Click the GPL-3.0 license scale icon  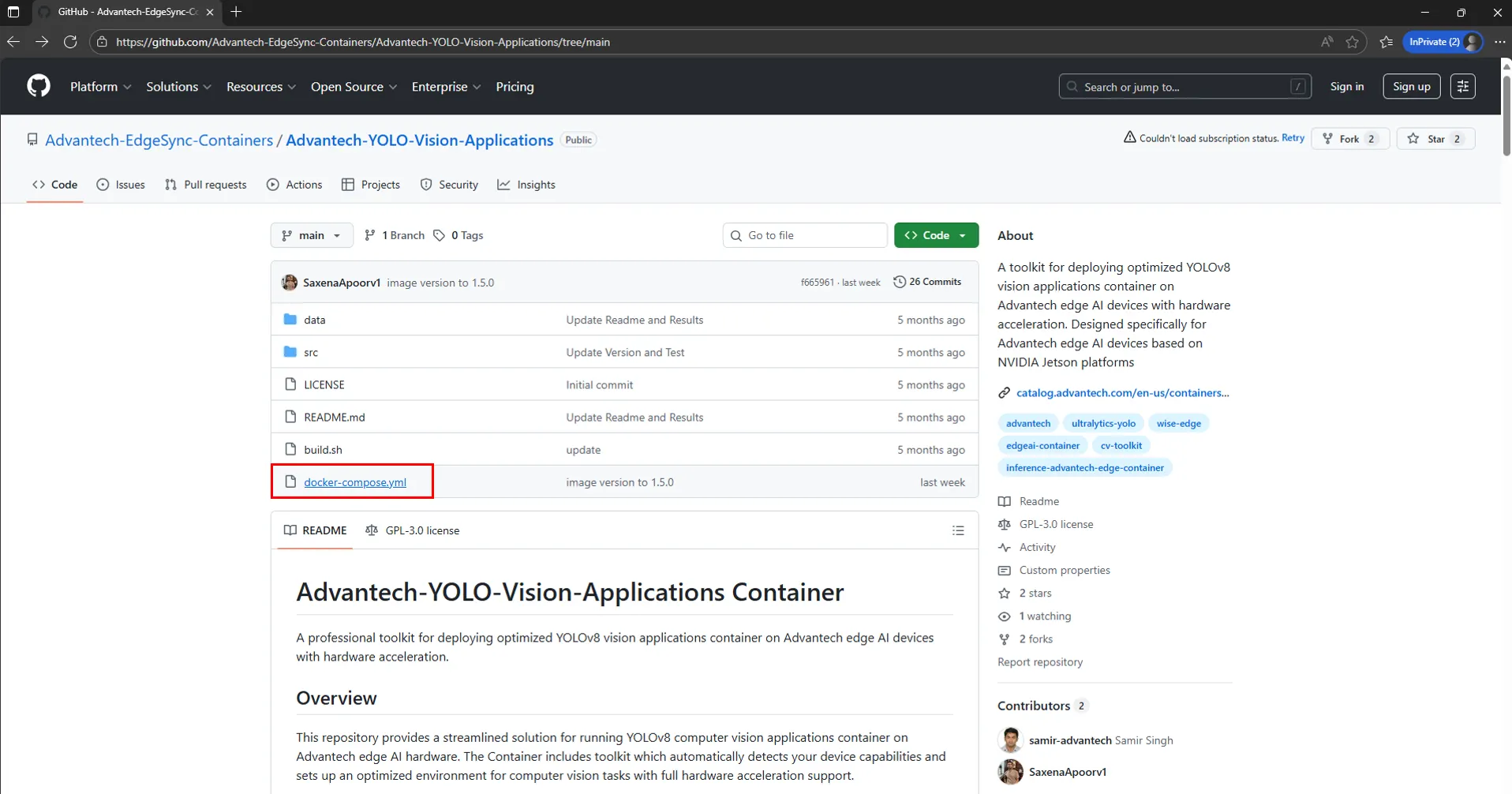point(371,530)
